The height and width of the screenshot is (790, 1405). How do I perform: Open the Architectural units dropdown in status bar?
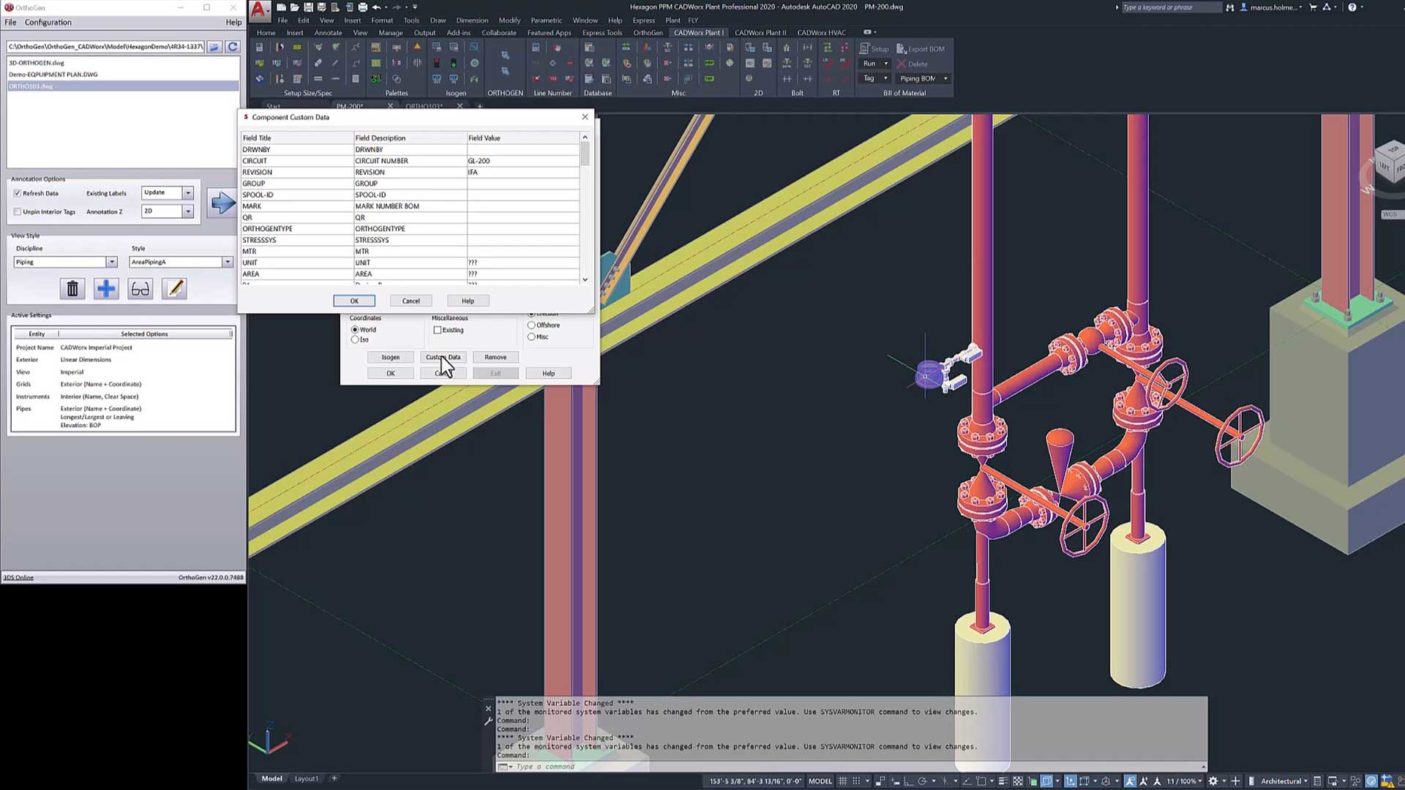(x=1283, y=781)
